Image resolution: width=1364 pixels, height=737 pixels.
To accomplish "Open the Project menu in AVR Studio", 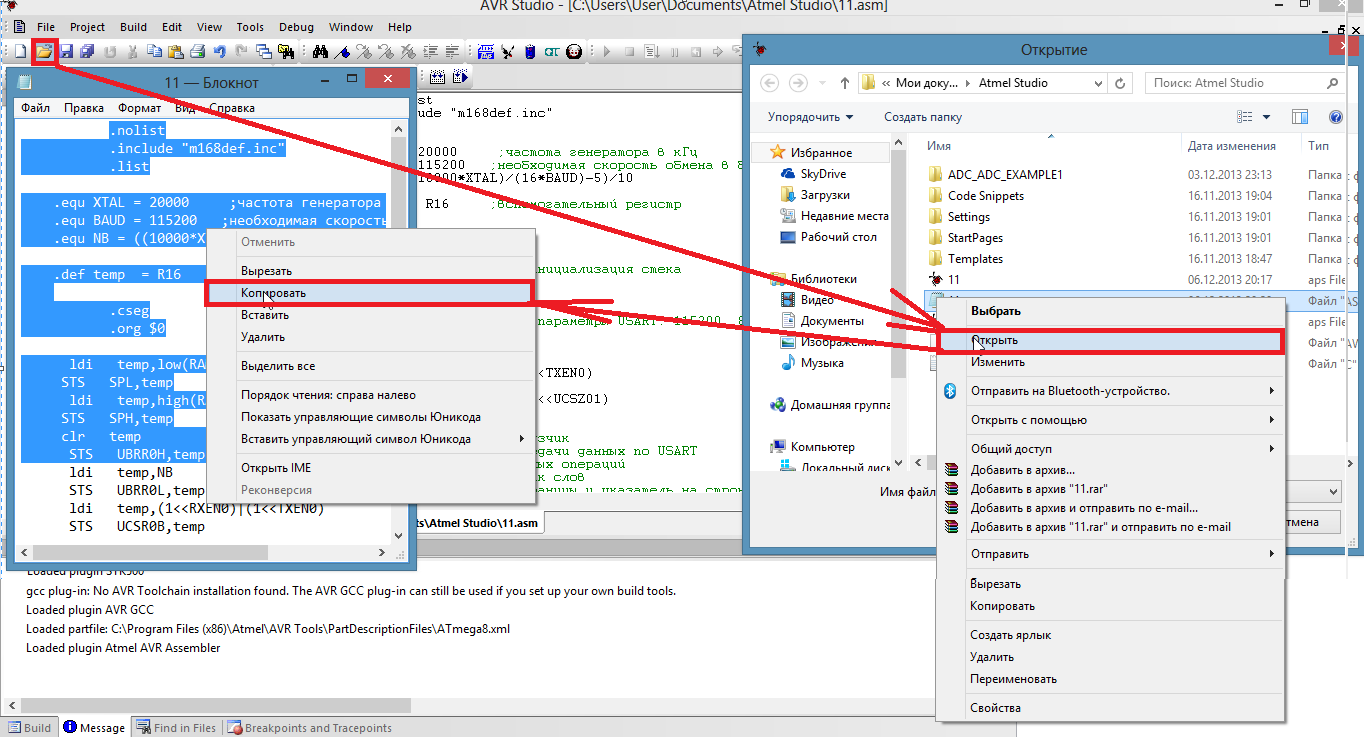I will (88, 27).
